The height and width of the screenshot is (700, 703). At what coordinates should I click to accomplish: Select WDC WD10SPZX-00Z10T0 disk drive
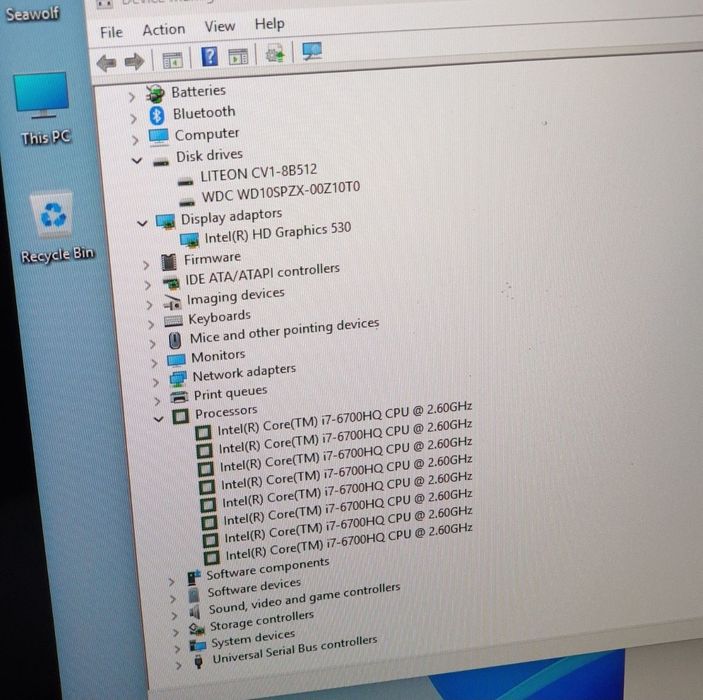tap(281, 191)
